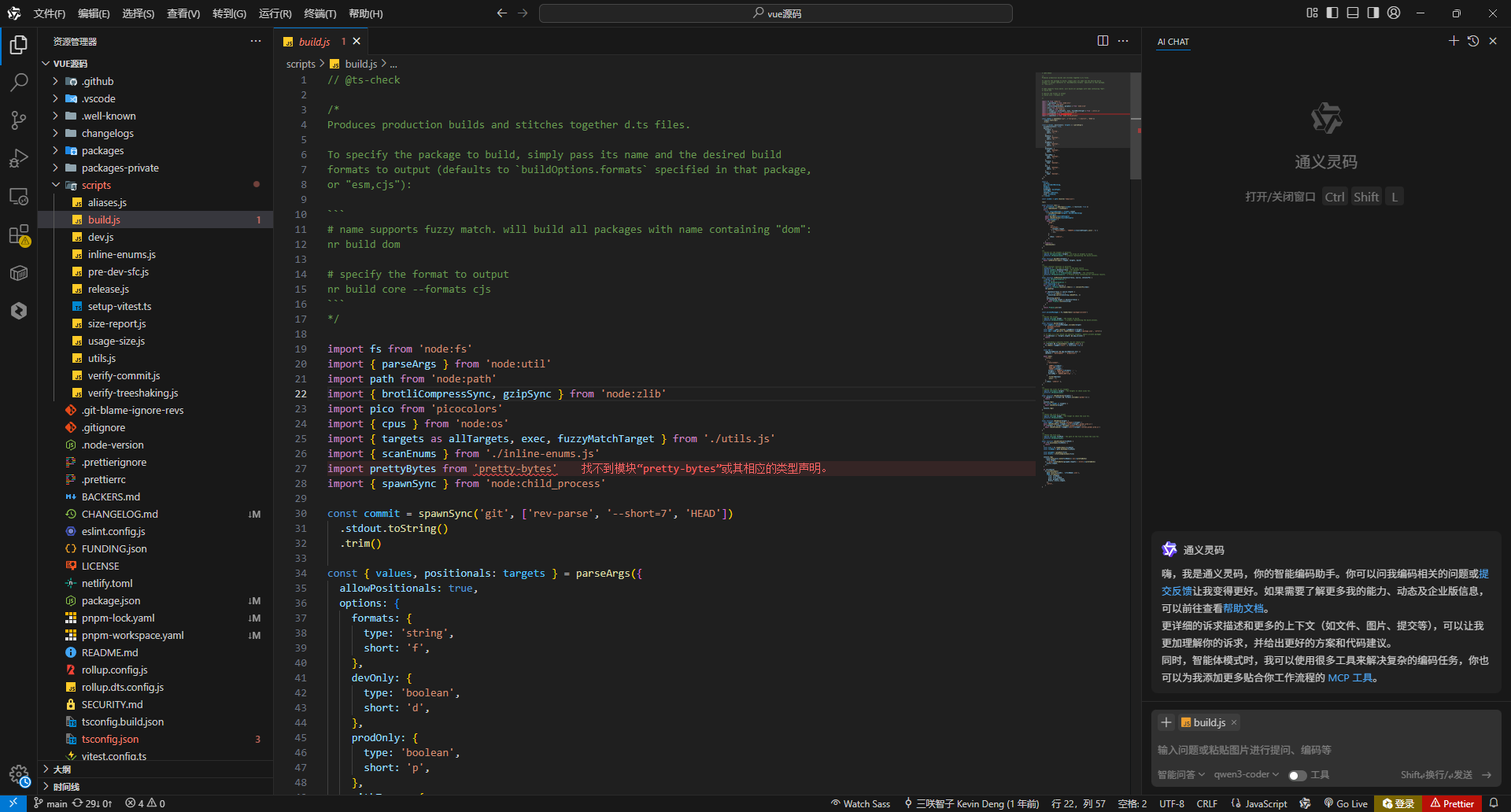Send chat message with arrow icon
This screenshot has width=1511, height=812.
click(x=1487, y=775)
